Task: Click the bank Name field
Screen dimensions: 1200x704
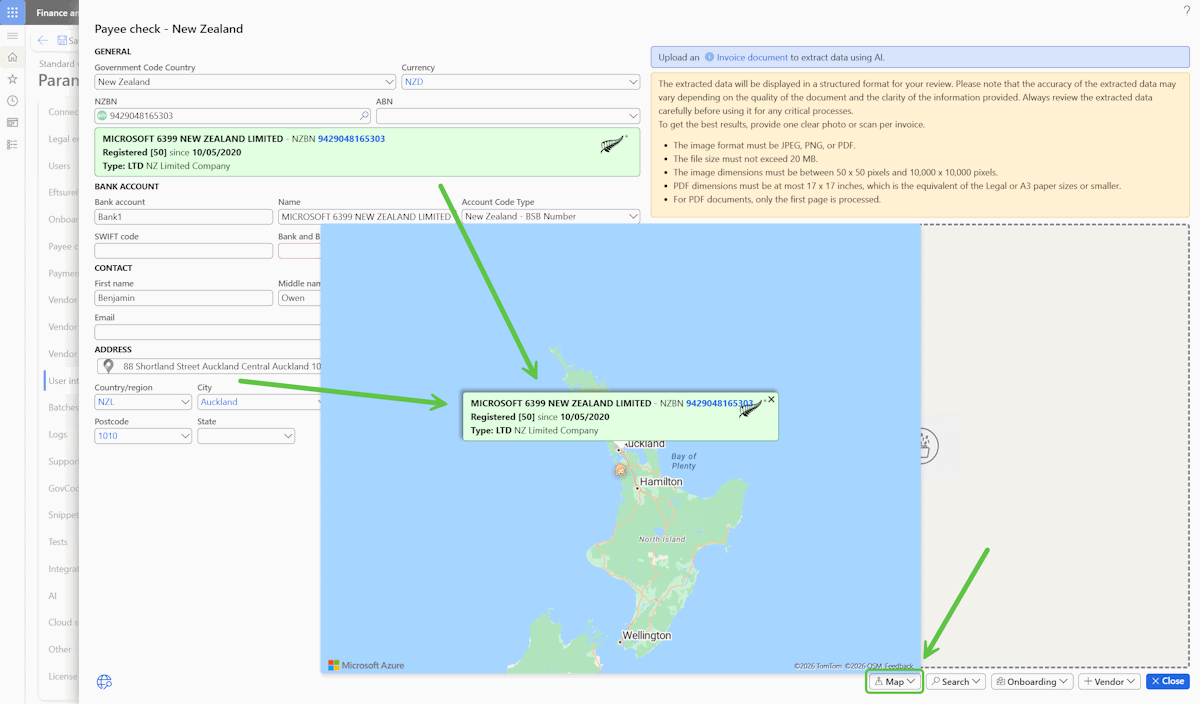Action: [x=367, y=216]
